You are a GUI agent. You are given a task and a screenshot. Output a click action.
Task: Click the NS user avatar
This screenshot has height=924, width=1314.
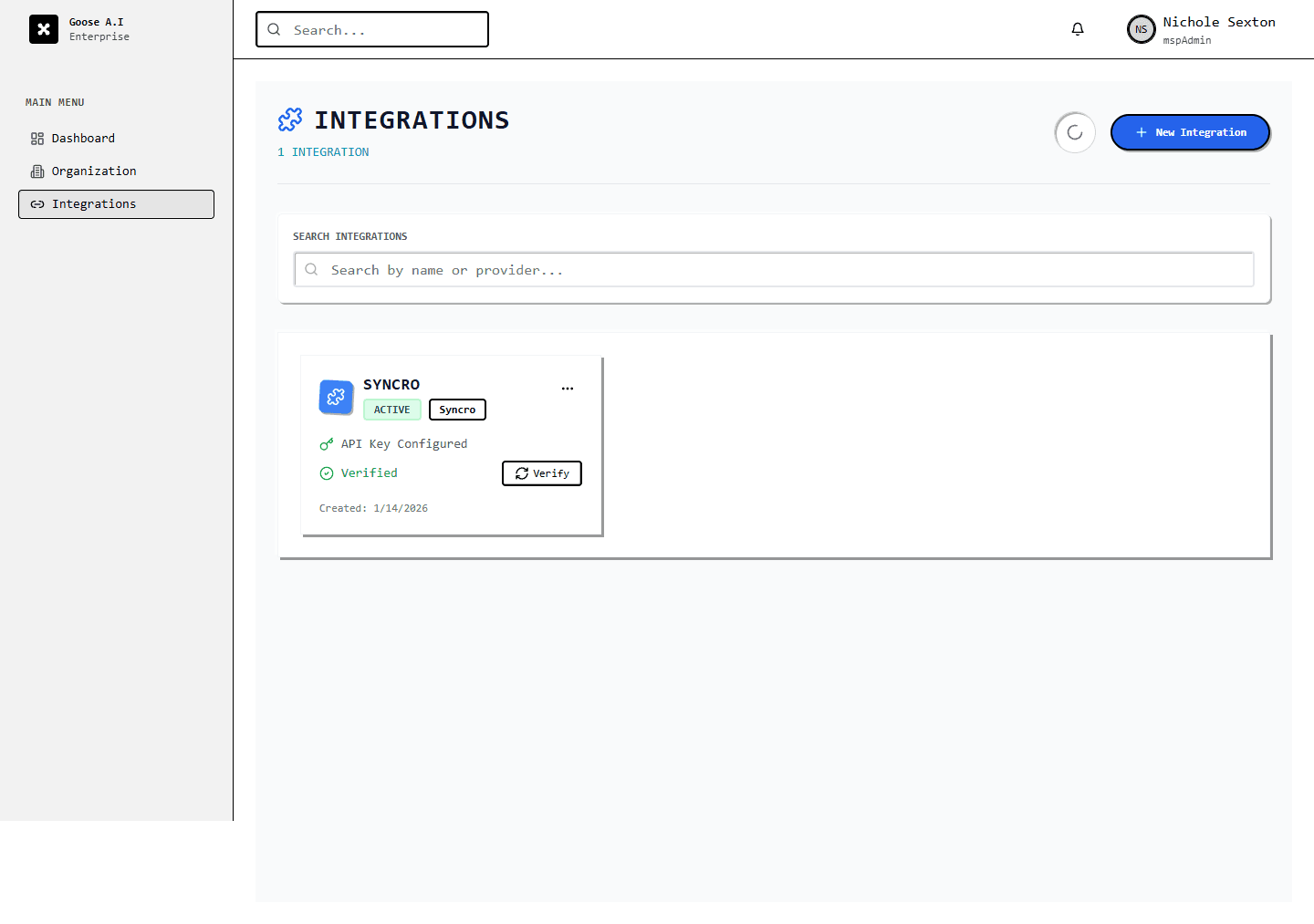[x=1141, y=29]
